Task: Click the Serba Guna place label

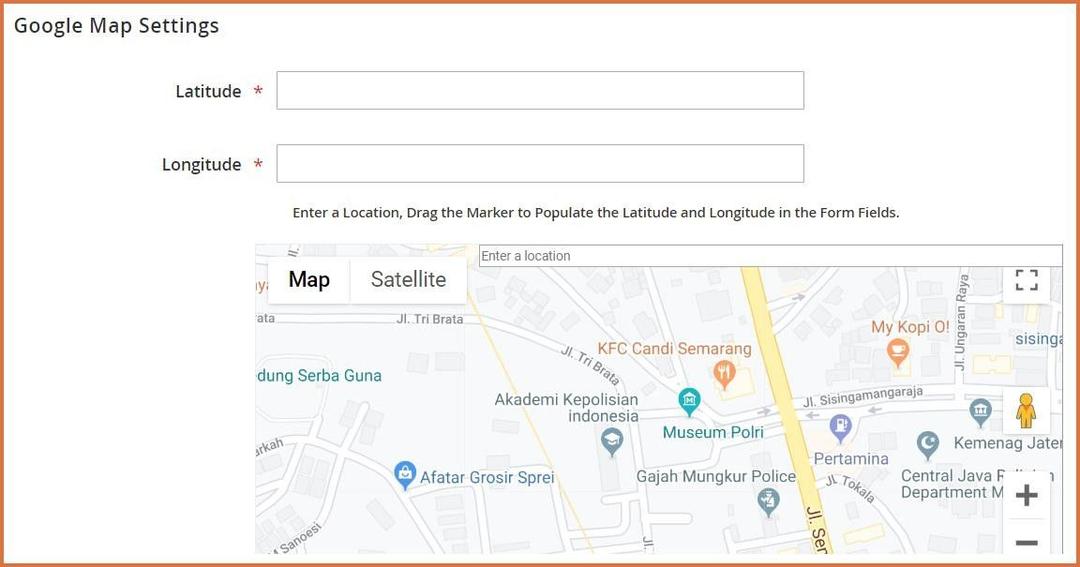Action: tap(319, 375)
